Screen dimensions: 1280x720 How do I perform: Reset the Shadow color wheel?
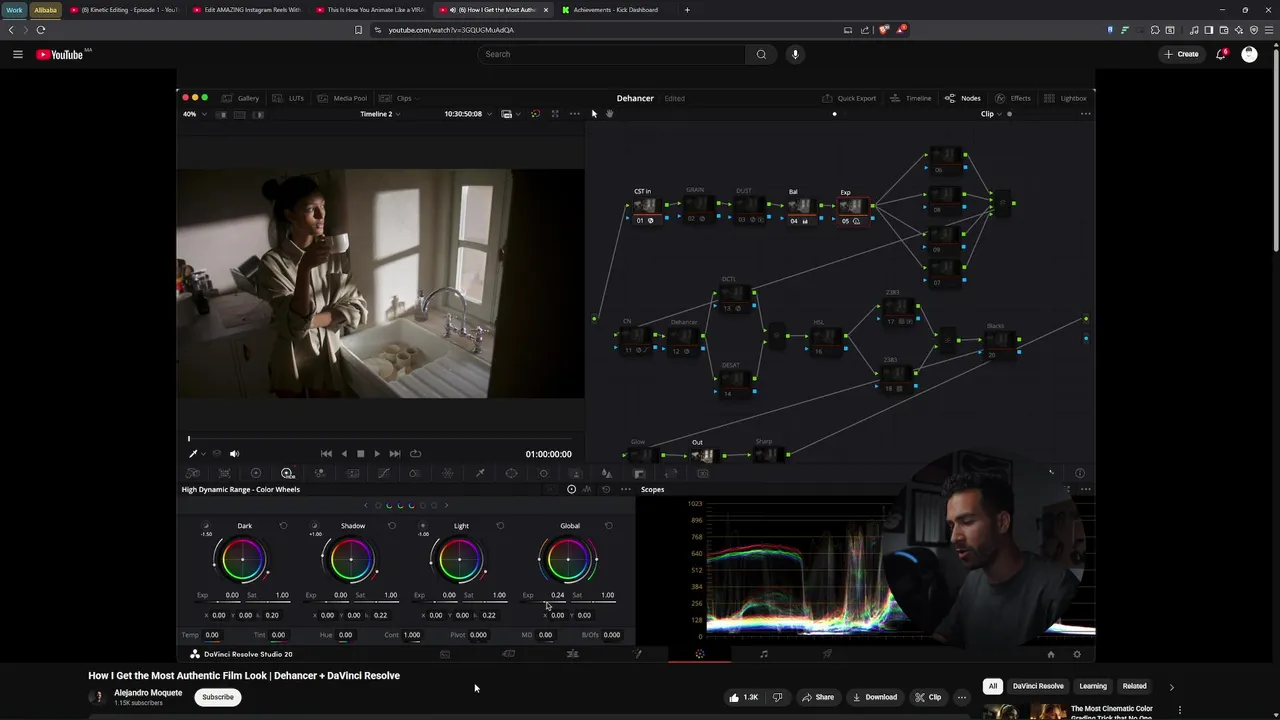[x=392, y=526]
